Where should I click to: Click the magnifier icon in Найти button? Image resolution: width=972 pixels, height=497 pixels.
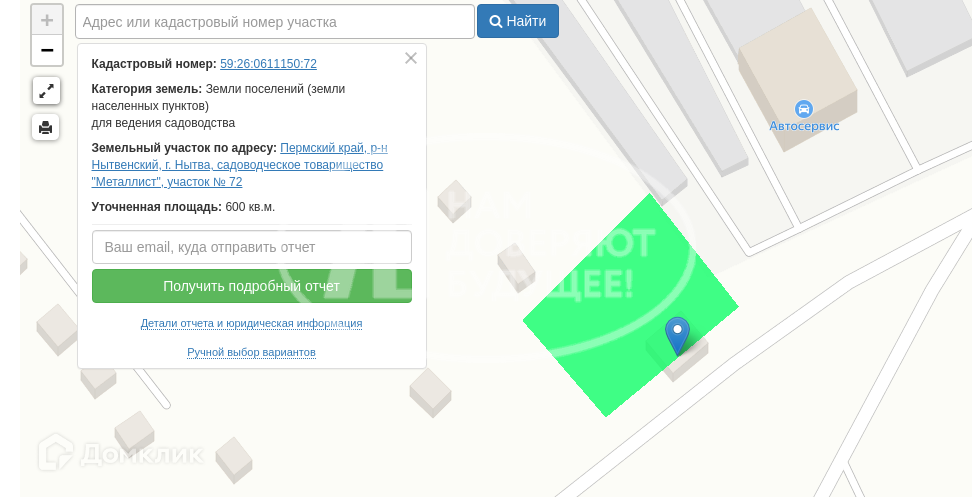[495, 22]
